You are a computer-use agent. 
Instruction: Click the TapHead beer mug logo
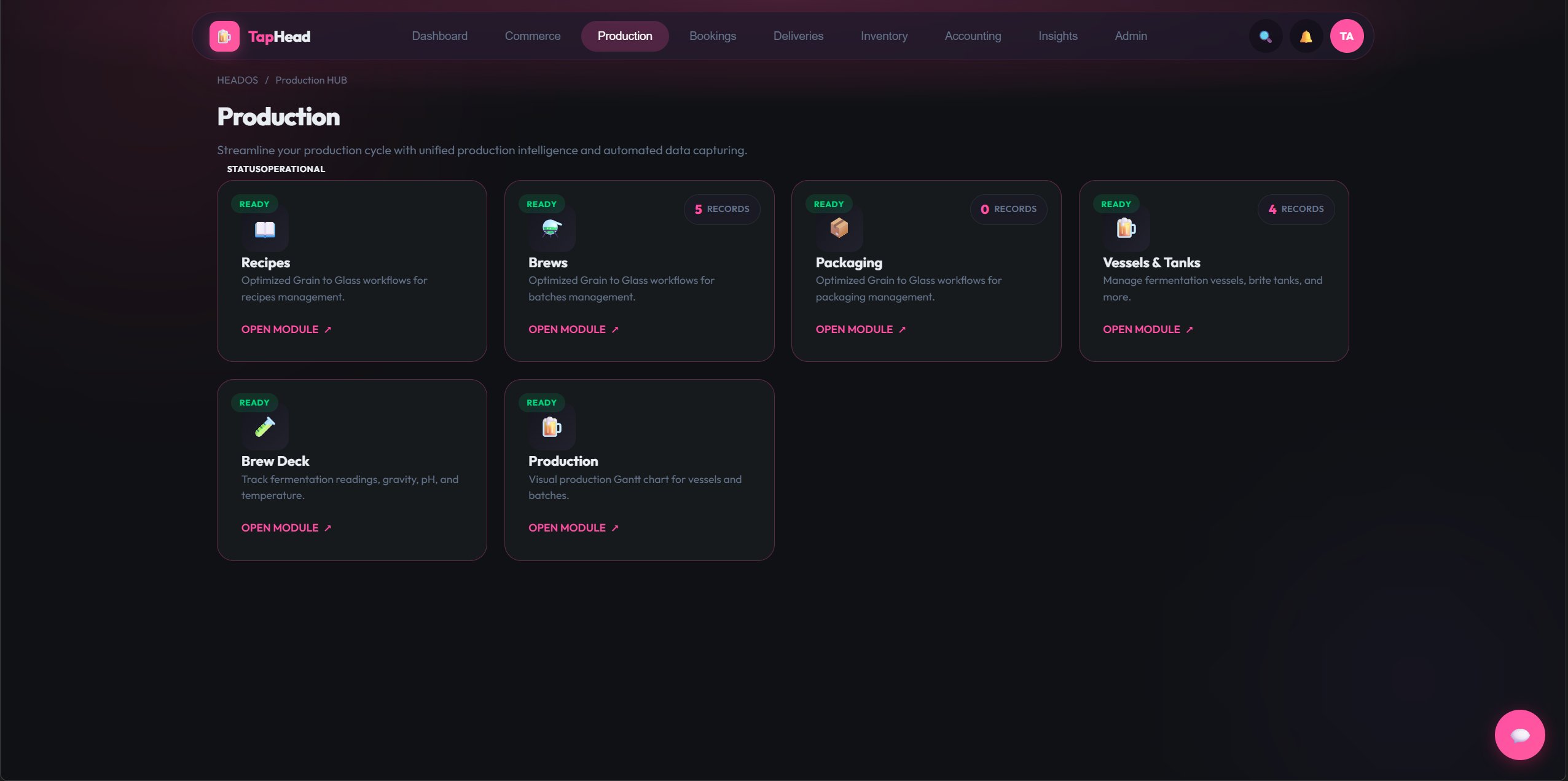[x=224, y=36]
